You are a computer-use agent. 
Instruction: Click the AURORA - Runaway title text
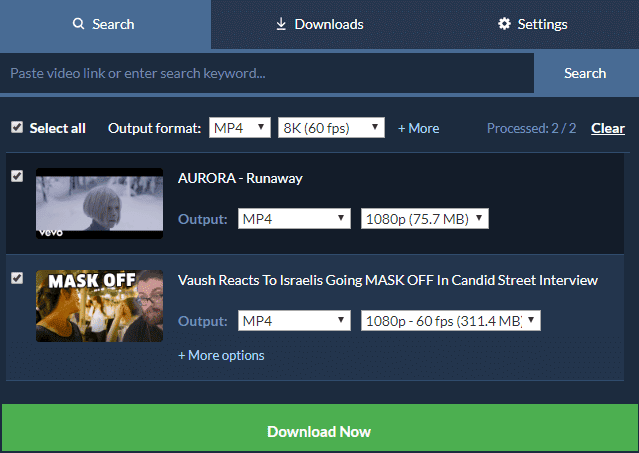pyautogui.click(x=240, y=178)
